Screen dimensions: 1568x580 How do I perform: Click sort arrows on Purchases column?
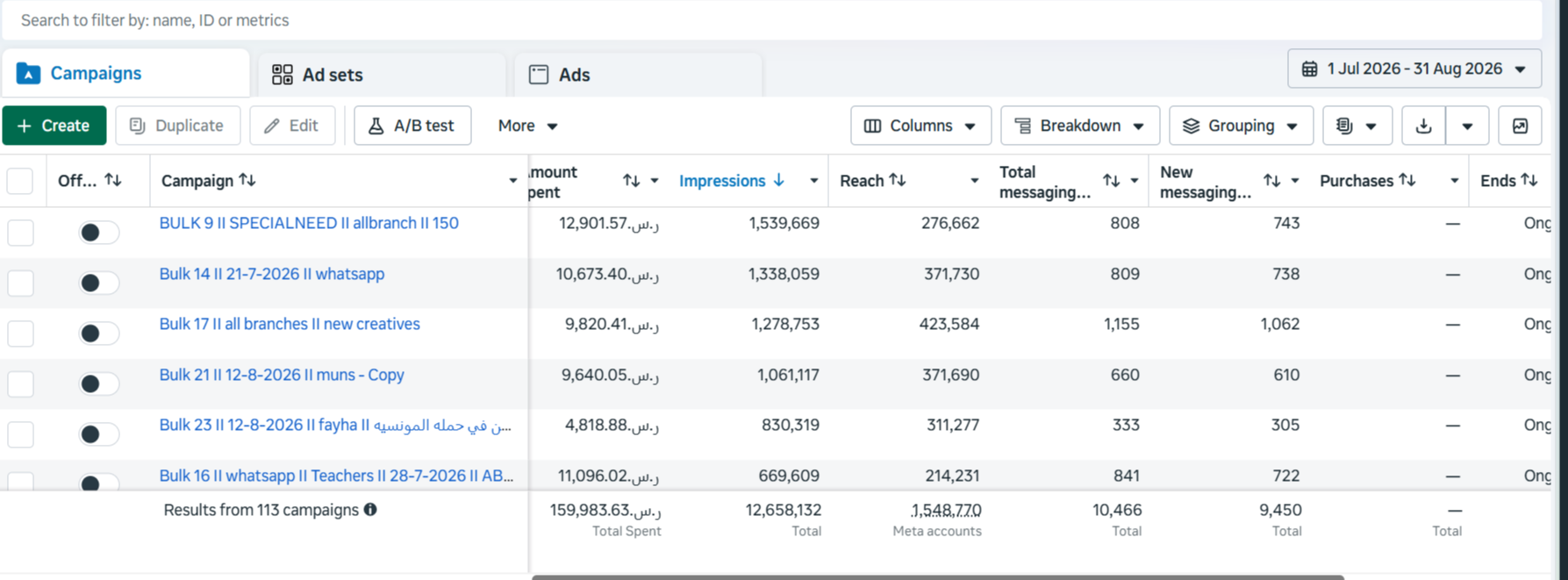1407,180
